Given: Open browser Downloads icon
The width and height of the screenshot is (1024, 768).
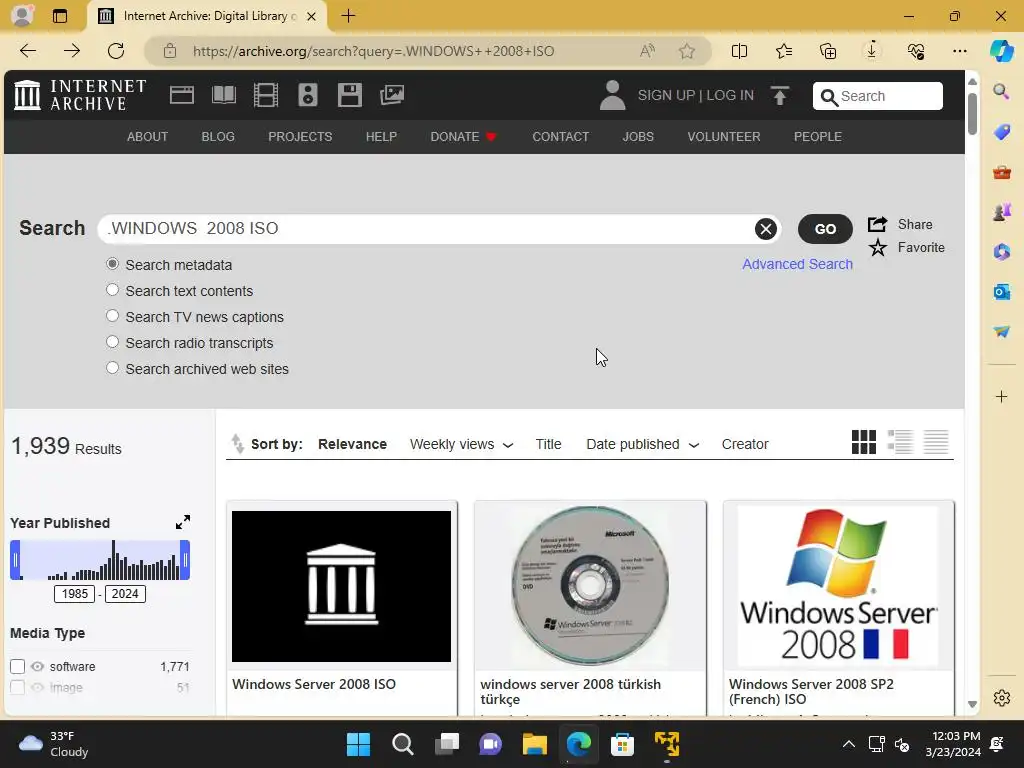Looking at the screenshot, I should (871, 51).
